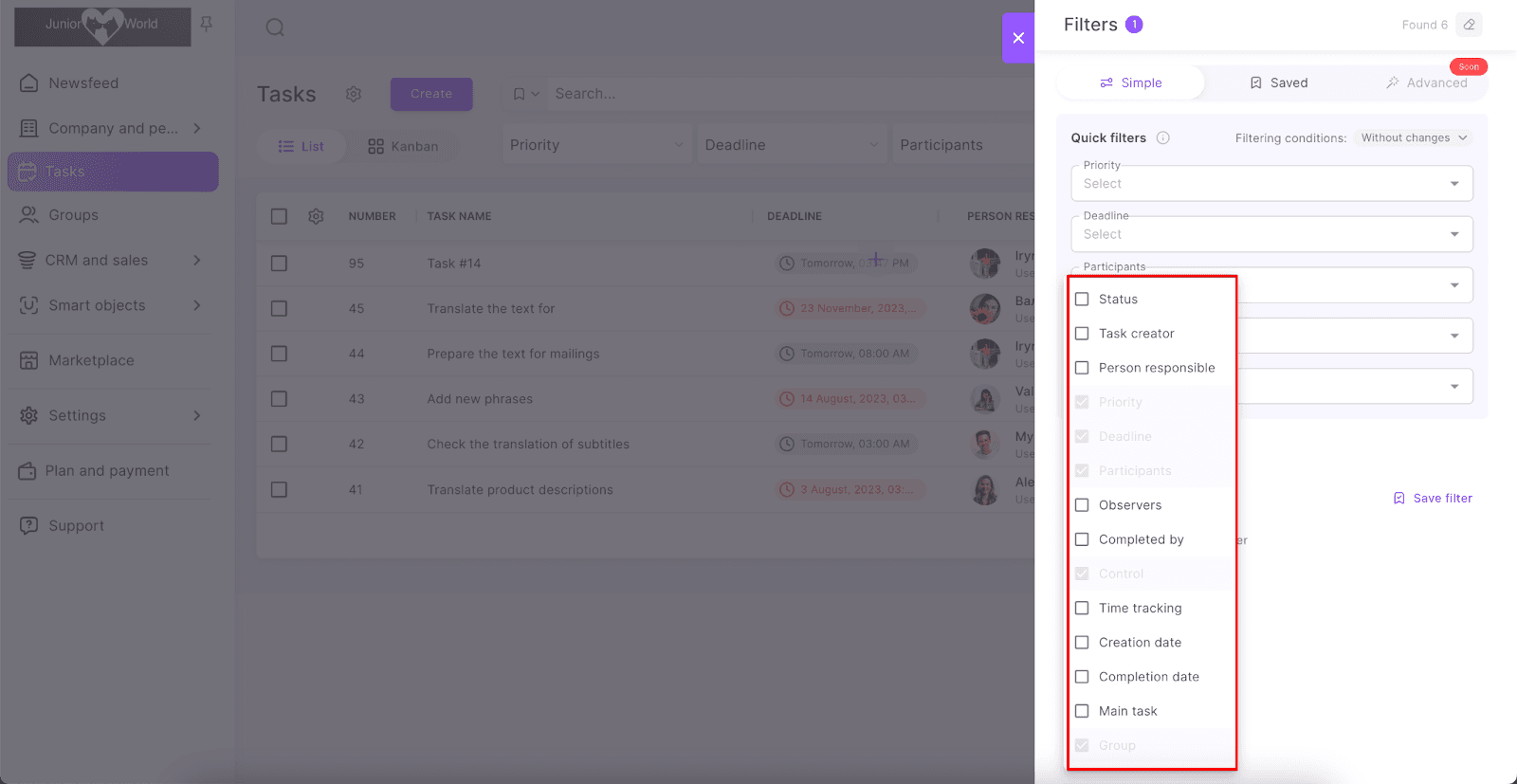Close the Filters panel with the X

pos(1018,38)
